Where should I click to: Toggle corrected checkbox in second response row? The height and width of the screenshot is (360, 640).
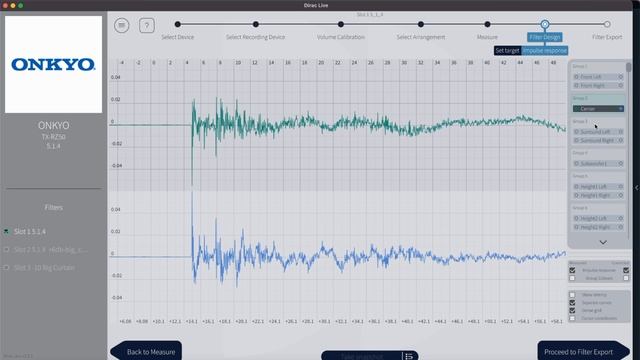click(x=626, y=278)
